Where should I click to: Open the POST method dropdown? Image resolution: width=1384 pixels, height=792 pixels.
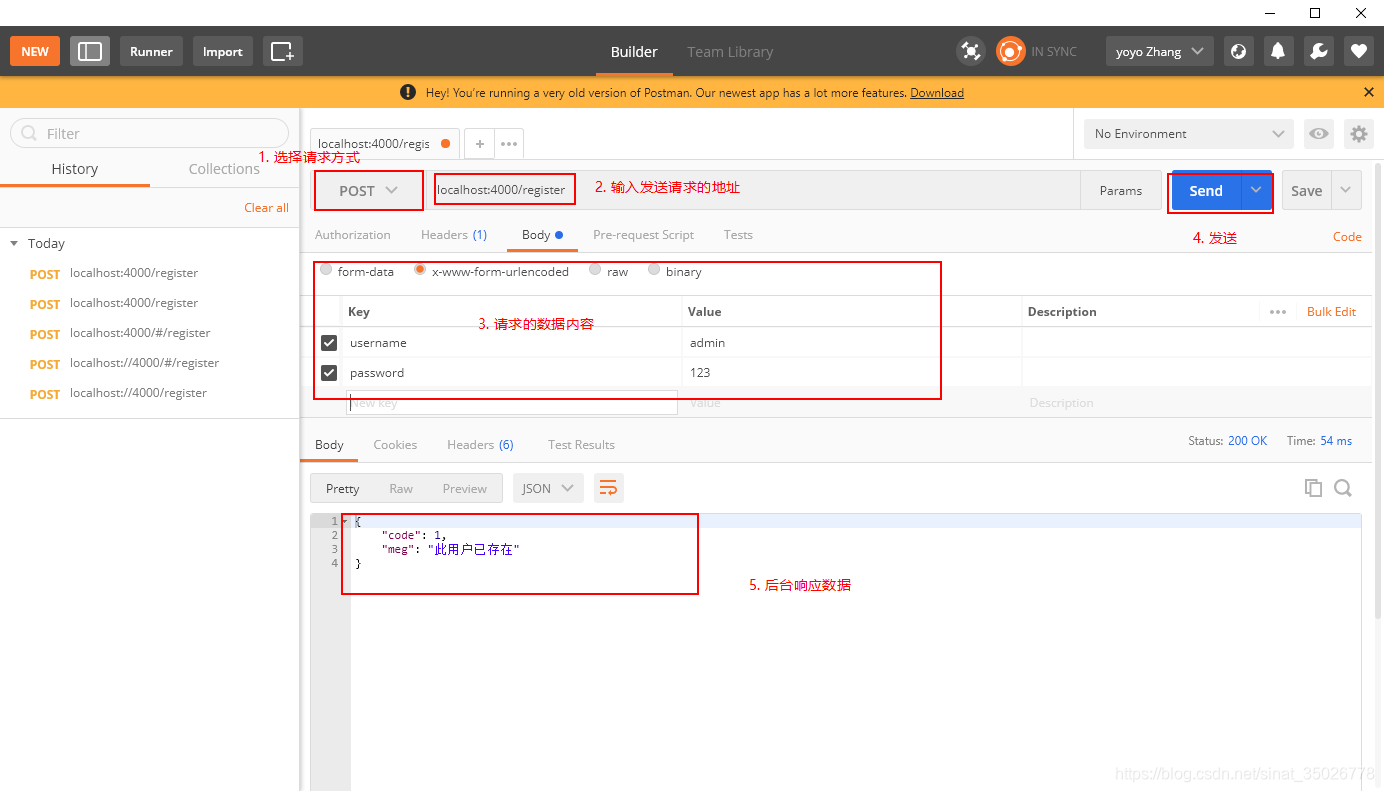(x=368, y=190)
